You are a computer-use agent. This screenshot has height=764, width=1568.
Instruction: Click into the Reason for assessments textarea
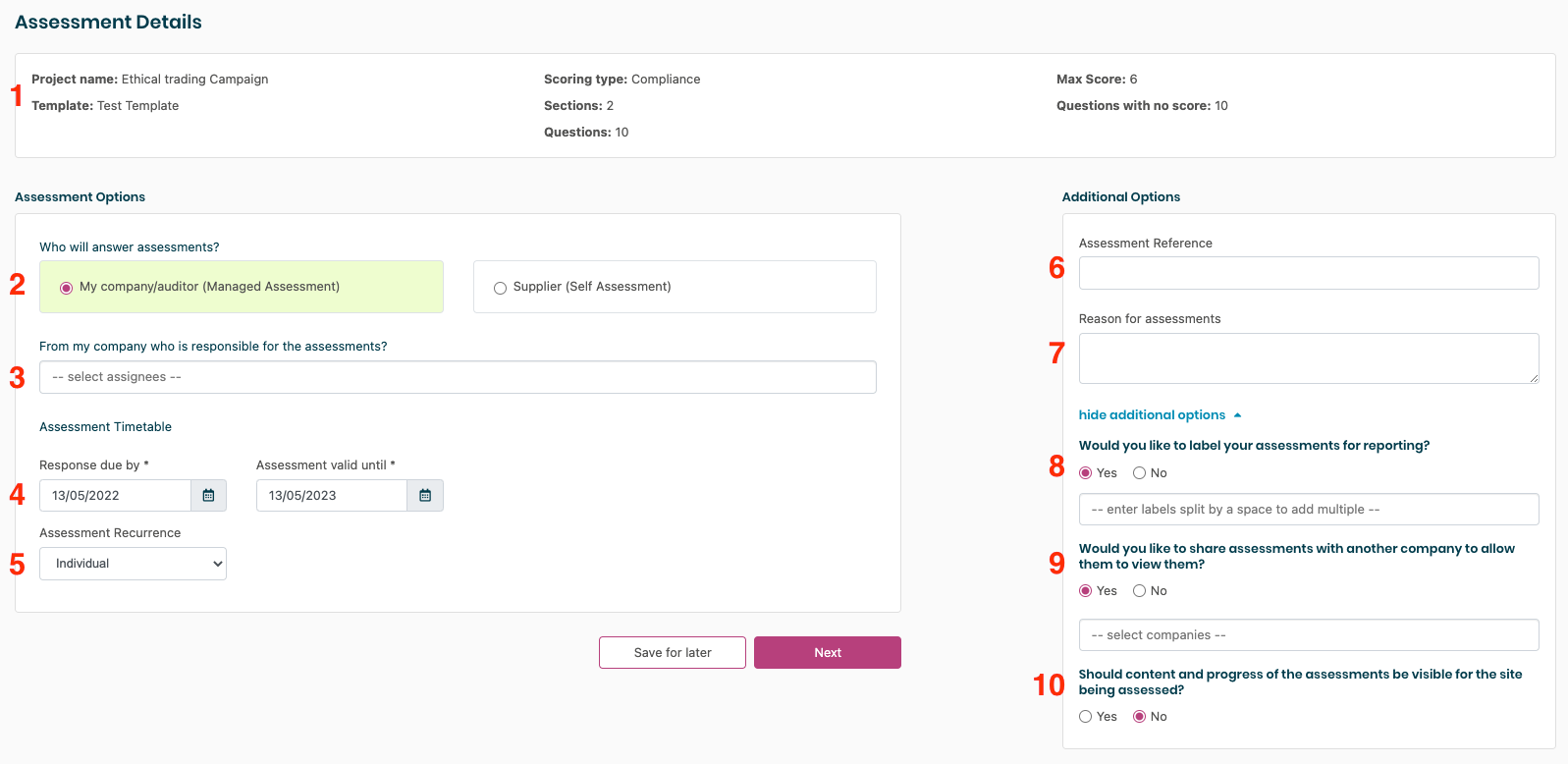pyautogui.click(x=1308, y=358)
